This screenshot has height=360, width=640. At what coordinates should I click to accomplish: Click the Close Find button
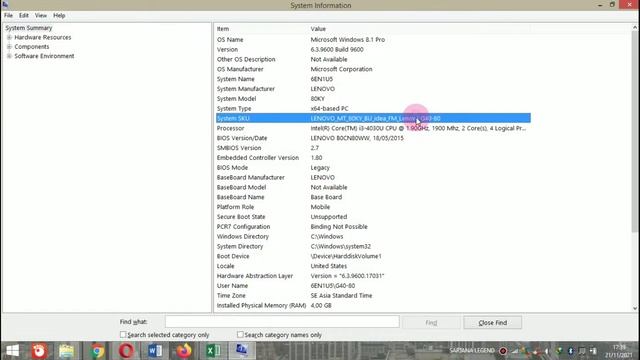click(x=493, y=322)
